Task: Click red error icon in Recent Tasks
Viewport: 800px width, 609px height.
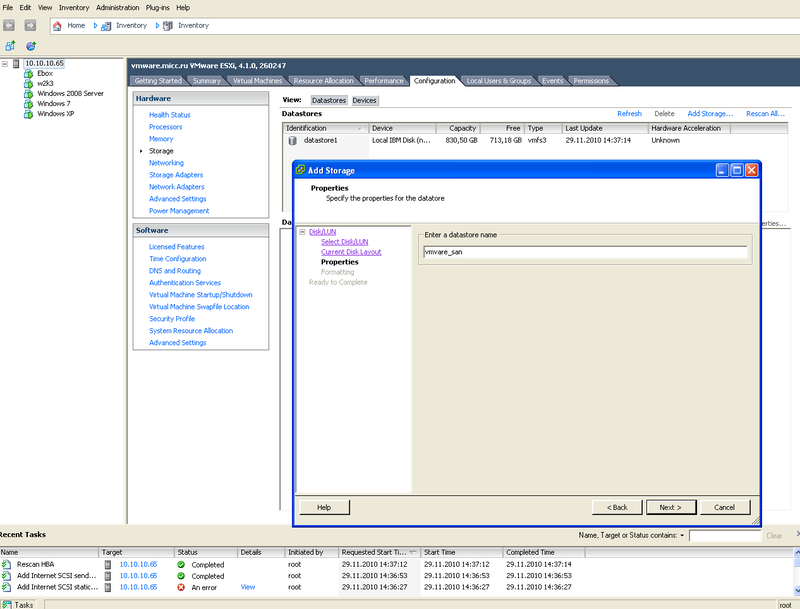Action: click(181, 587)
